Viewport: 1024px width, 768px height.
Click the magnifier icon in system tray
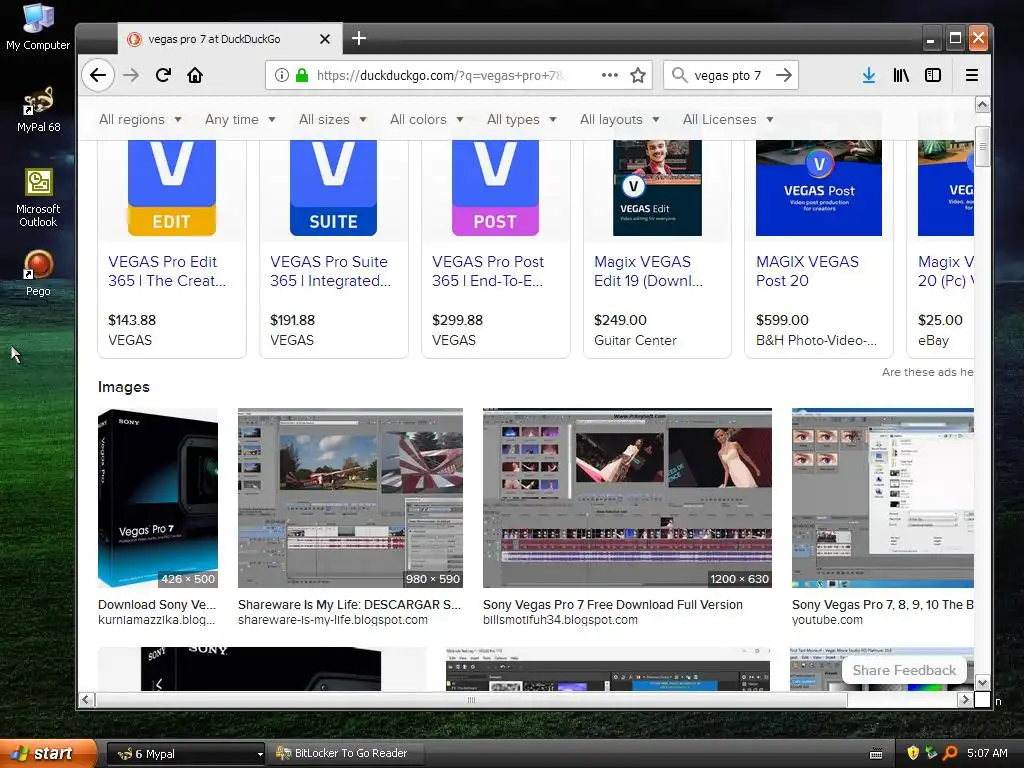[x=950, y=753]
